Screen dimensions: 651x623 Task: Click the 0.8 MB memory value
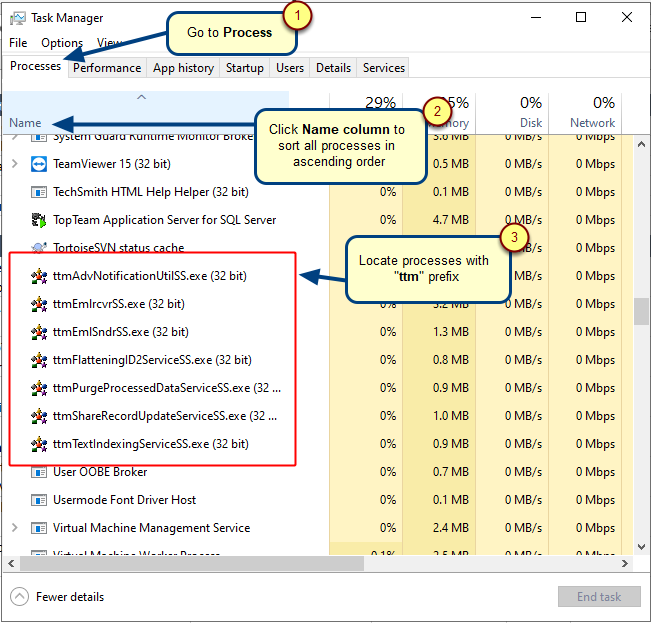click(451, 360)
